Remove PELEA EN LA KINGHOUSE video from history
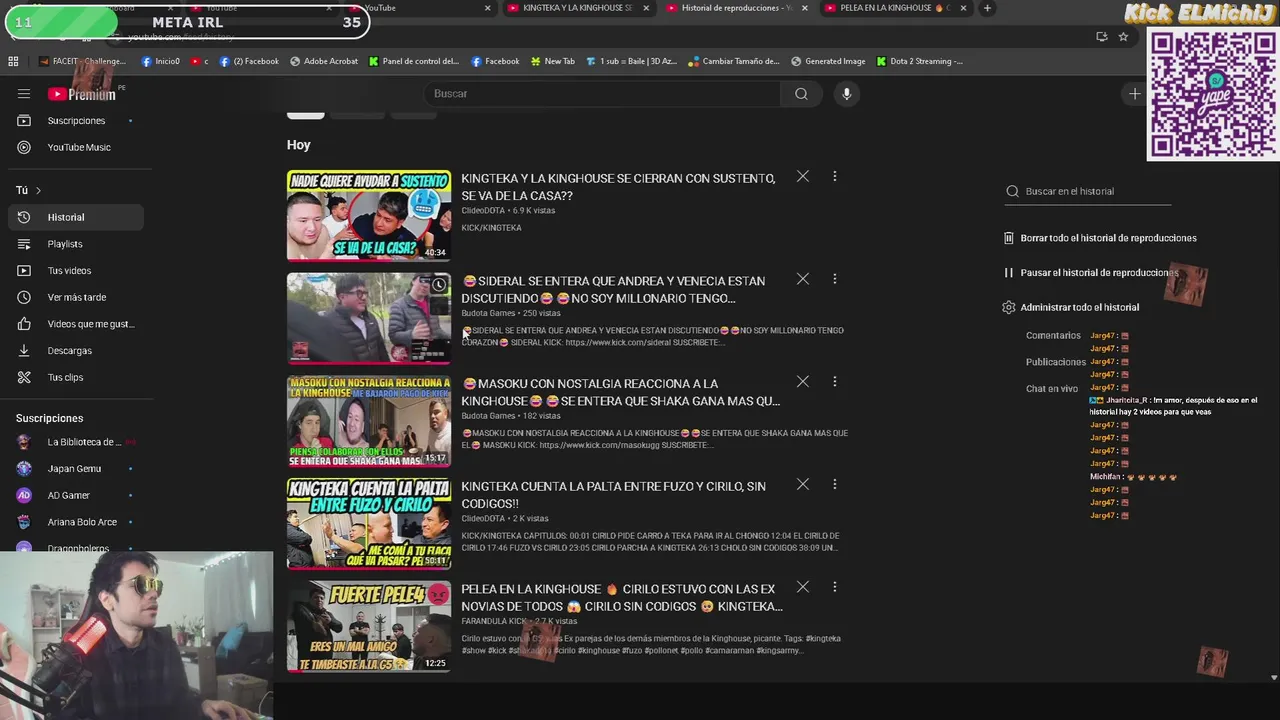Image resolution: width=1280 pixels, height=720 pixels. click(x=802, y=587)
